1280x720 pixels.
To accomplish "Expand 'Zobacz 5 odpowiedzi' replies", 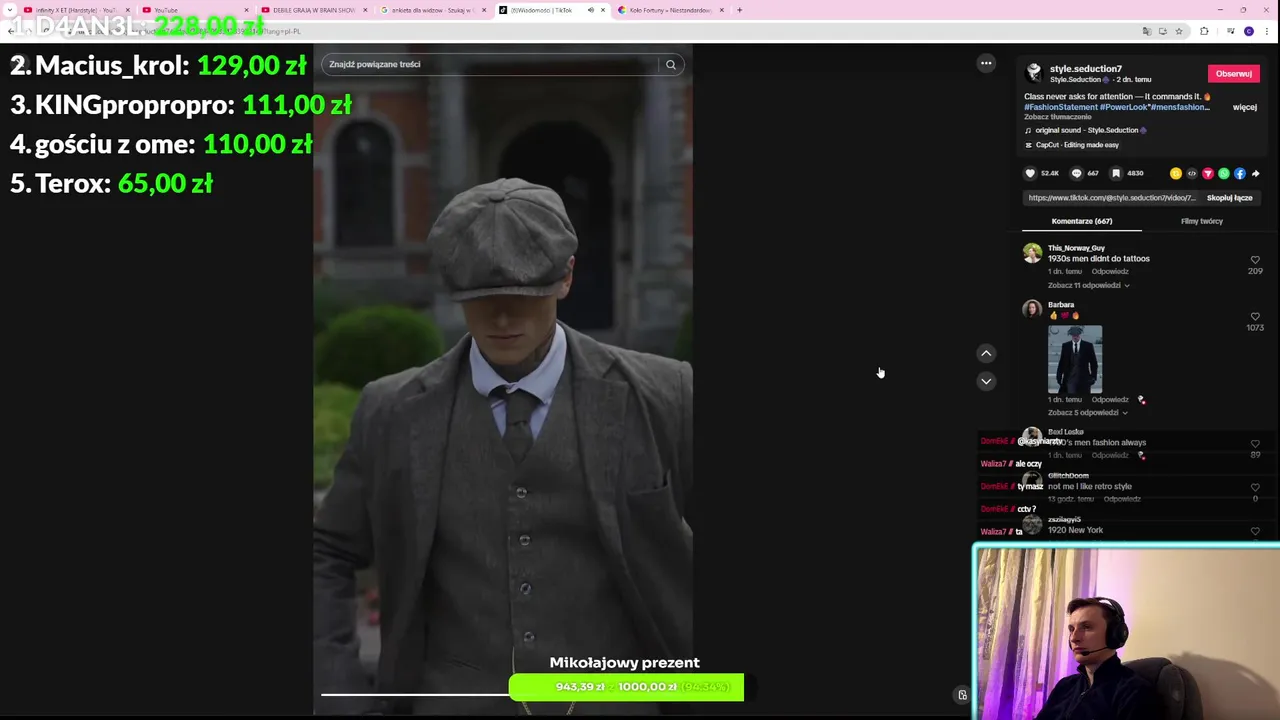I will point(1087,412).
